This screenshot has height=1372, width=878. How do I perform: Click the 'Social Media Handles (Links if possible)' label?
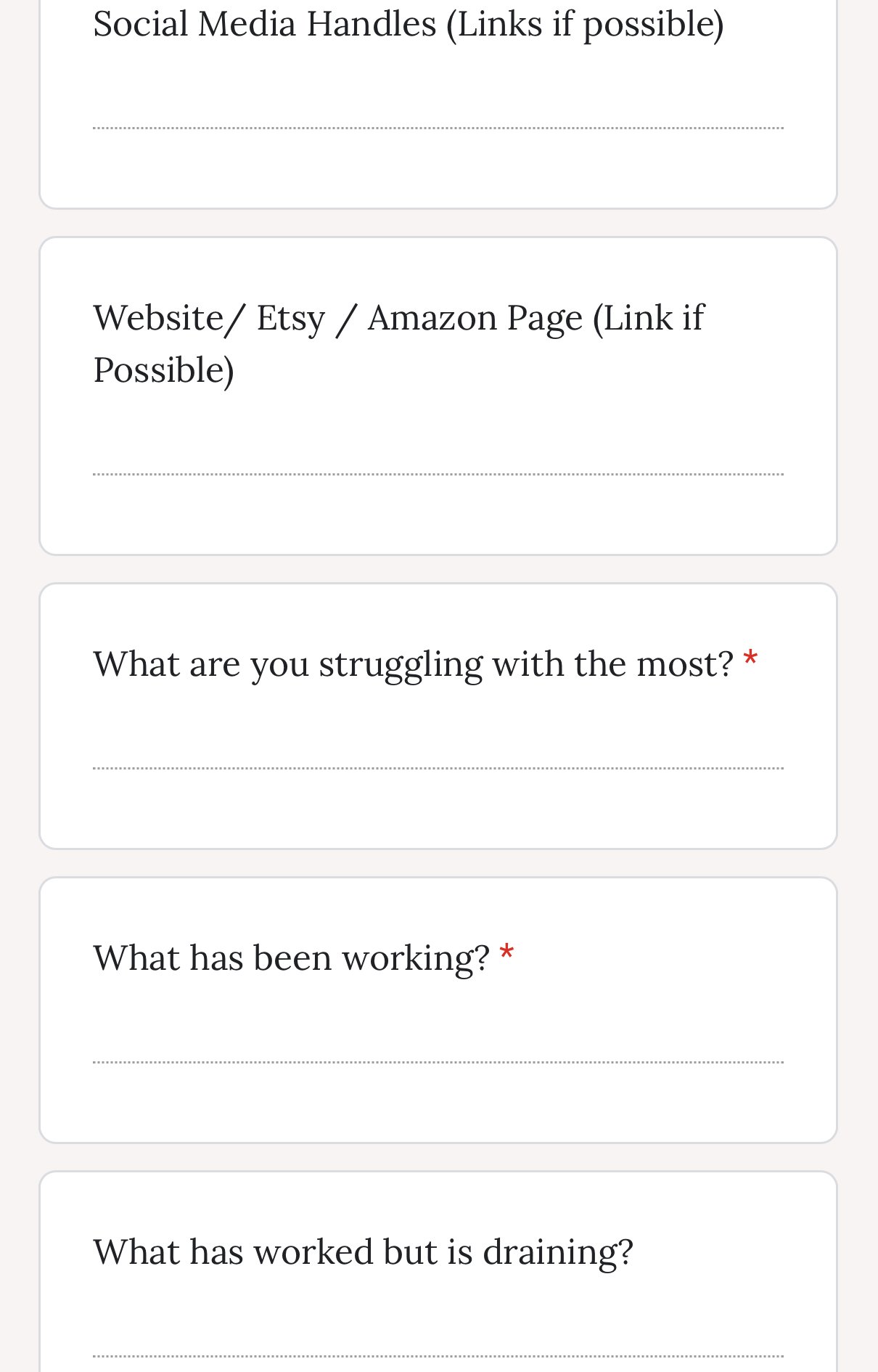[x=409, y=23]
